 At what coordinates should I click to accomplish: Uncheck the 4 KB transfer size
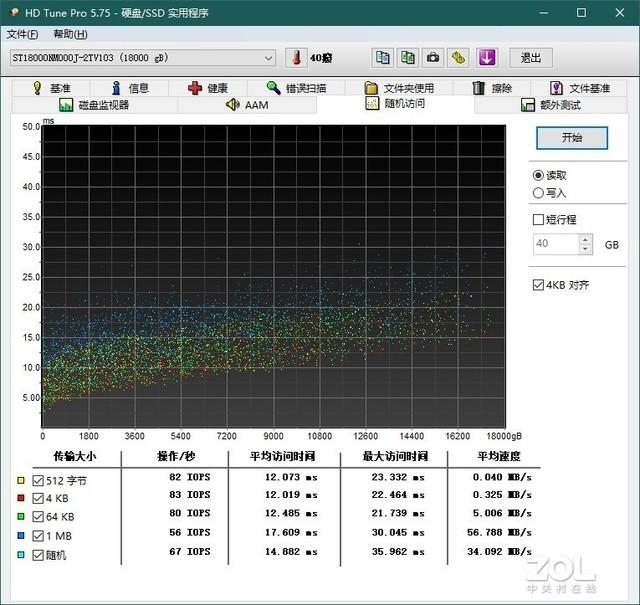(x=38, y=498)
